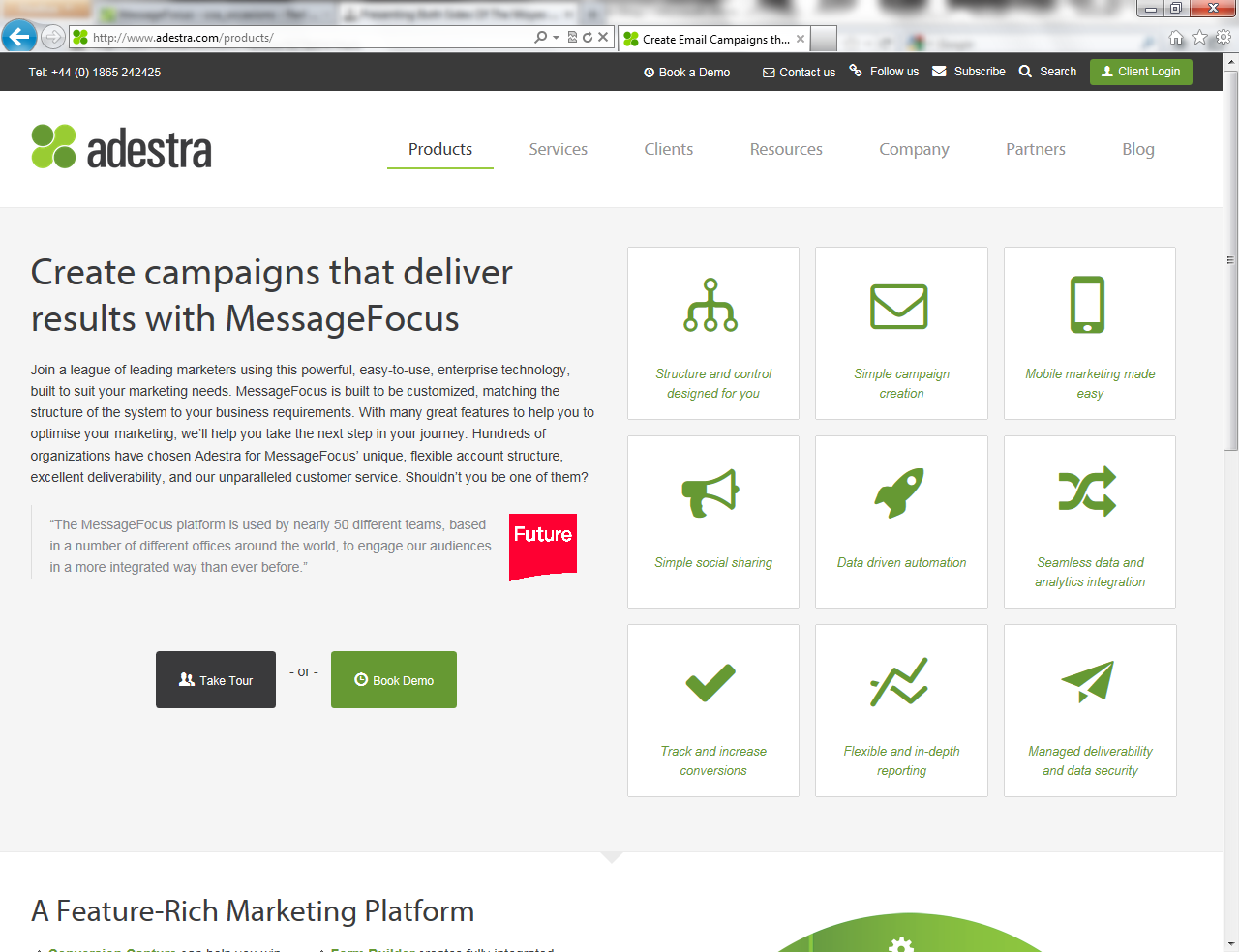Viewport: 1239px width, 952px height.
Task: Open the Blog menu item
Action: 1138,149
